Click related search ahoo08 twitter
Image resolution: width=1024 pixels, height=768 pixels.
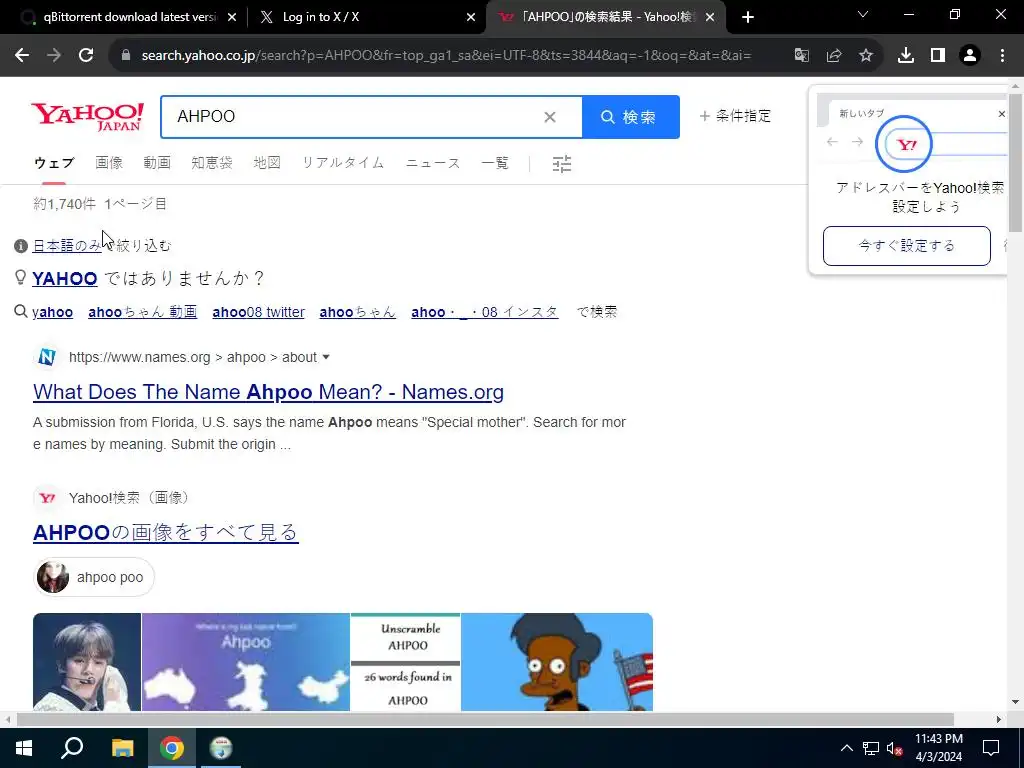pos(259,312)
